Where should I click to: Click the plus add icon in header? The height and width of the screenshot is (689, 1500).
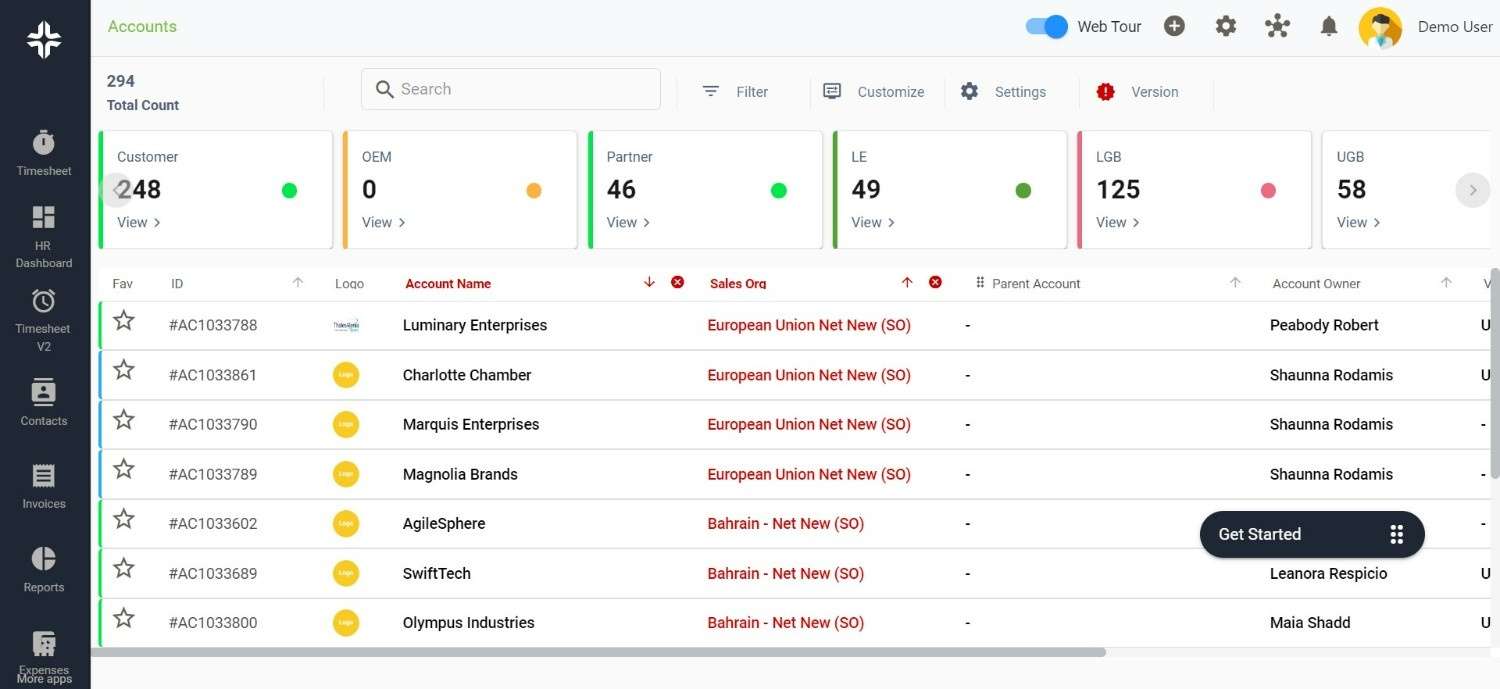click(x=1174, y=27)
